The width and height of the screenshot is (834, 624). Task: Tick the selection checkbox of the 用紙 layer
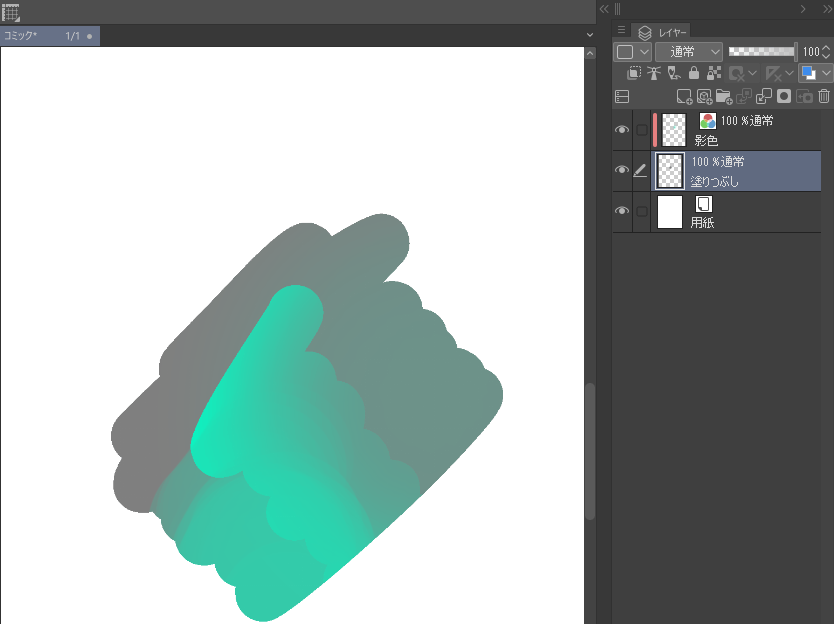click(642, 211)
